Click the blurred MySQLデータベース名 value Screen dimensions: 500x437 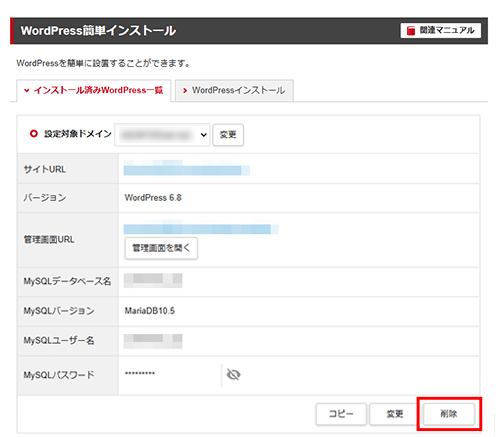153,281
